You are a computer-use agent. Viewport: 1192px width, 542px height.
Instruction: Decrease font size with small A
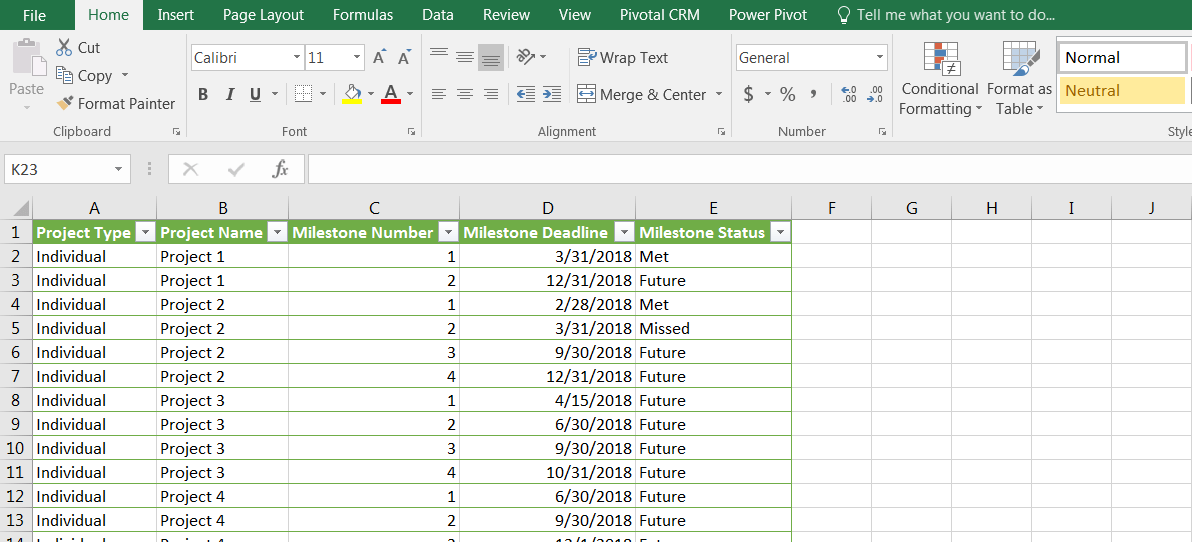pos(404,57)
